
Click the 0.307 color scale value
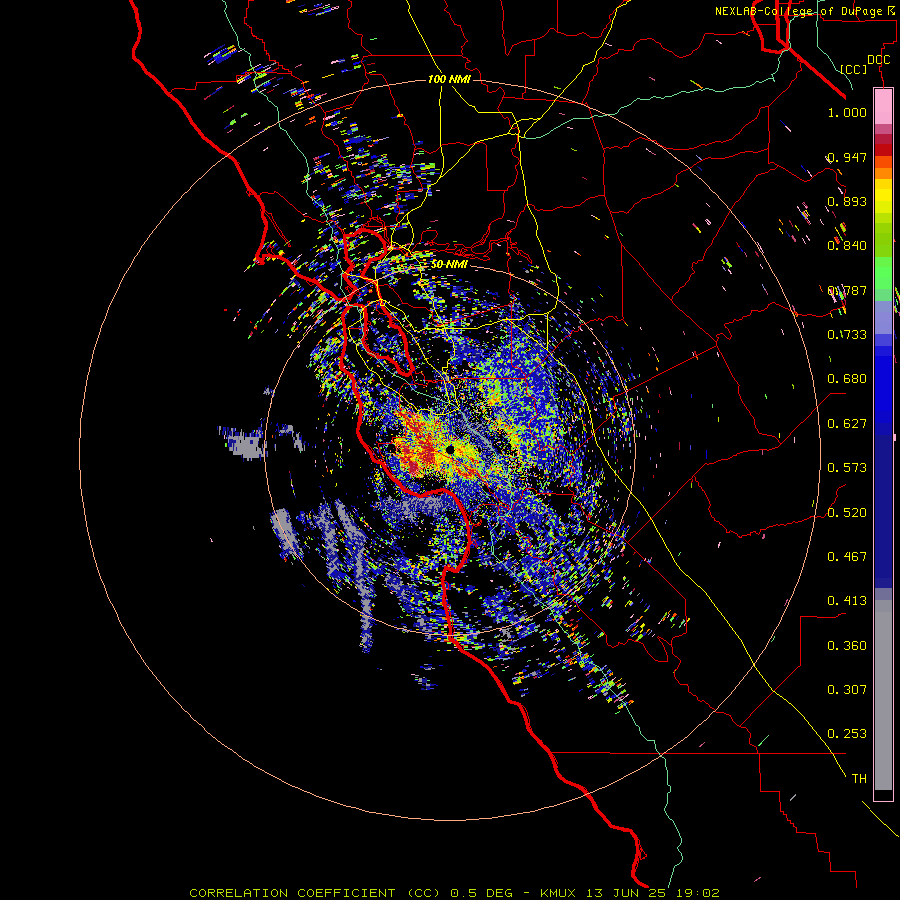[847, 690]
